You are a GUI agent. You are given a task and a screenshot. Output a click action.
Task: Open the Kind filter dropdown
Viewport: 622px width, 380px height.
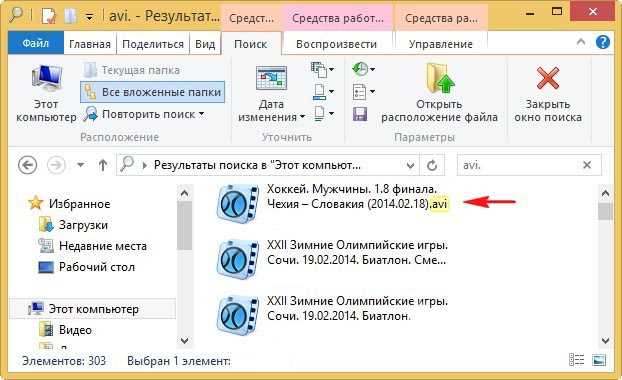coord(322,70)
